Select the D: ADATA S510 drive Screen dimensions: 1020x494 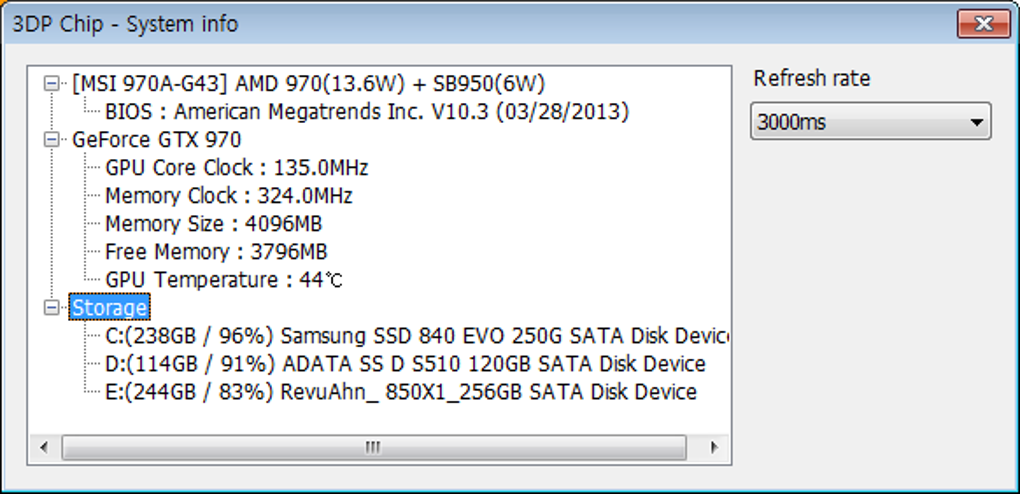click(x=405, y=364)
